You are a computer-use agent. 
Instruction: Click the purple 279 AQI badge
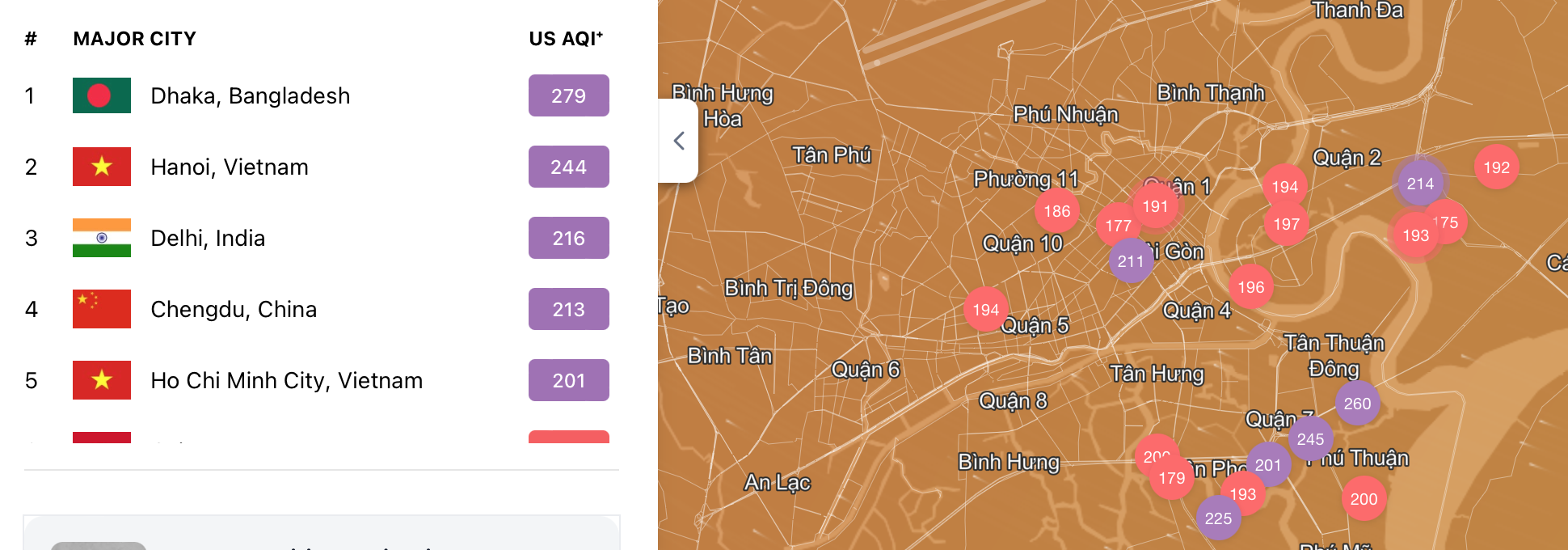point(568,95)
